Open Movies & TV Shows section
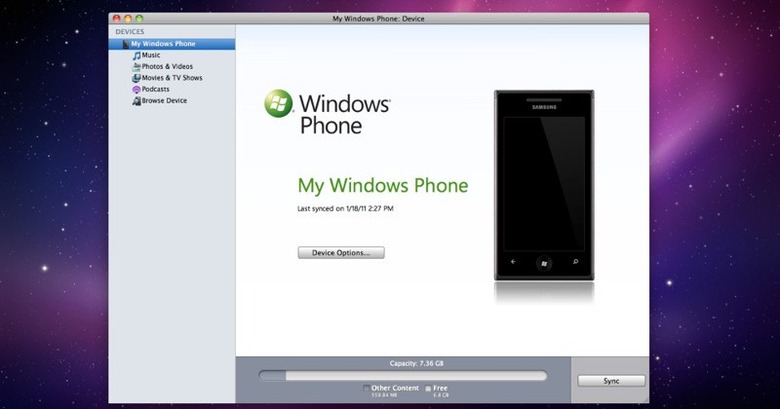Image resolution: width=780 pixels, height=409 pixels. pos(172,78)
